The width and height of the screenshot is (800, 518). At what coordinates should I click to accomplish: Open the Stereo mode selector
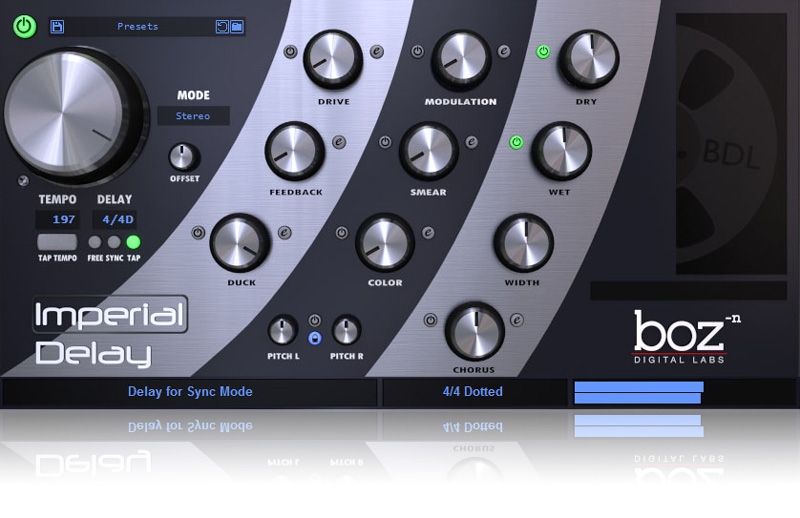tap(193, 116)
